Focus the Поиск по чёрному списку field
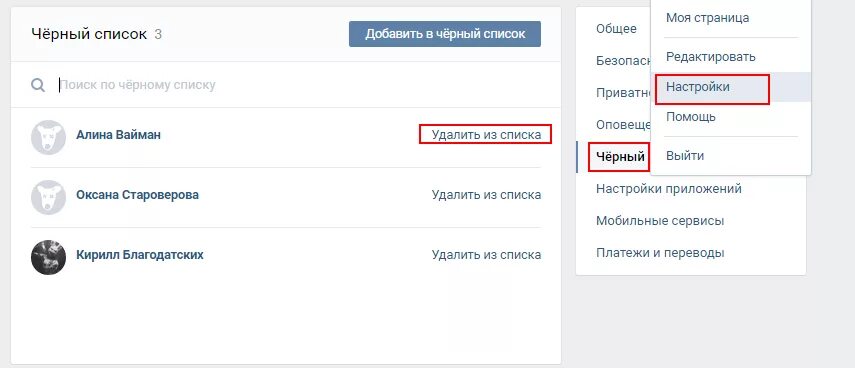Screen dimensions: 855x368 point(305,85)
